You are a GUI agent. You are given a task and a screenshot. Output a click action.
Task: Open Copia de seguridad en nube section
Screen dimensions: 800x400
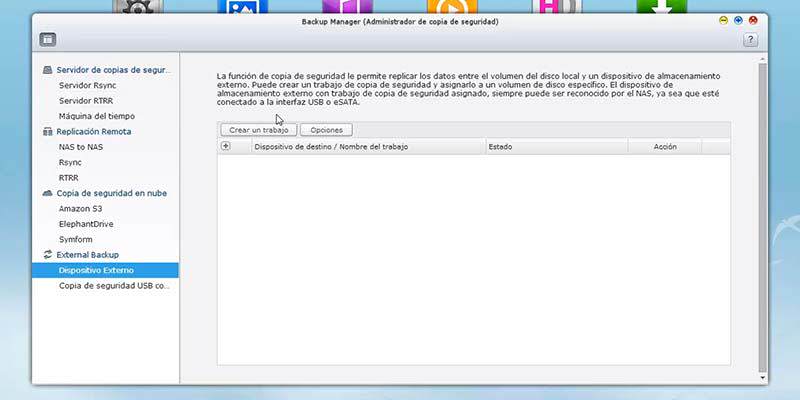click(x=111, y=193)
